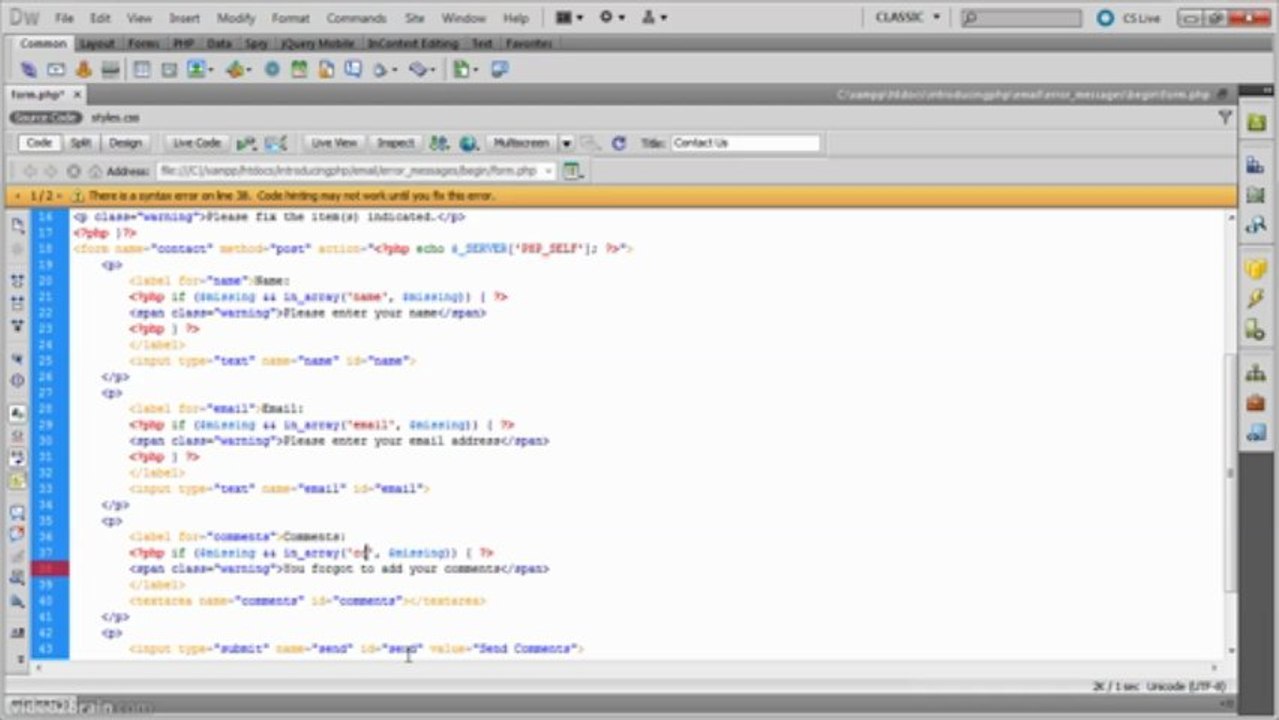Click the home icon beside Address
Viewport: 1279px width, 720px height.
coord(95,171)
